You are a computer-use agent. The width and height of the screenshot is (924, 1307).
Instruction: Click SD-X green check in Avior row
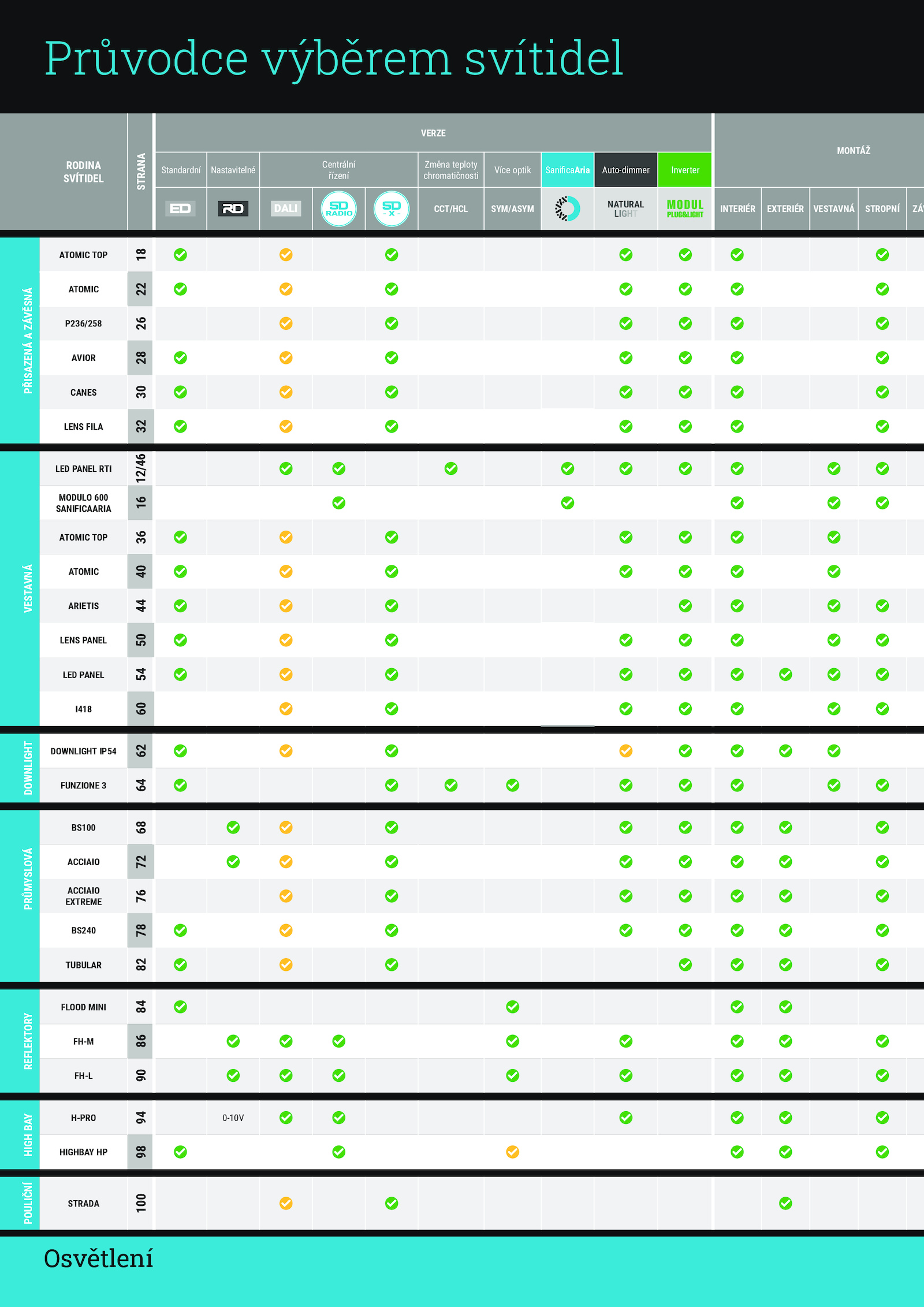[x=392, y=358]
